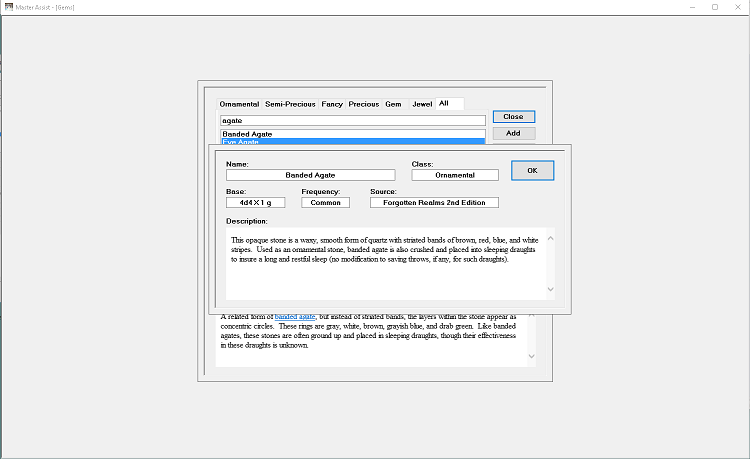Screen dimensions: 750x459
Task: Open the Precious tab
Action: coord(364,104)
